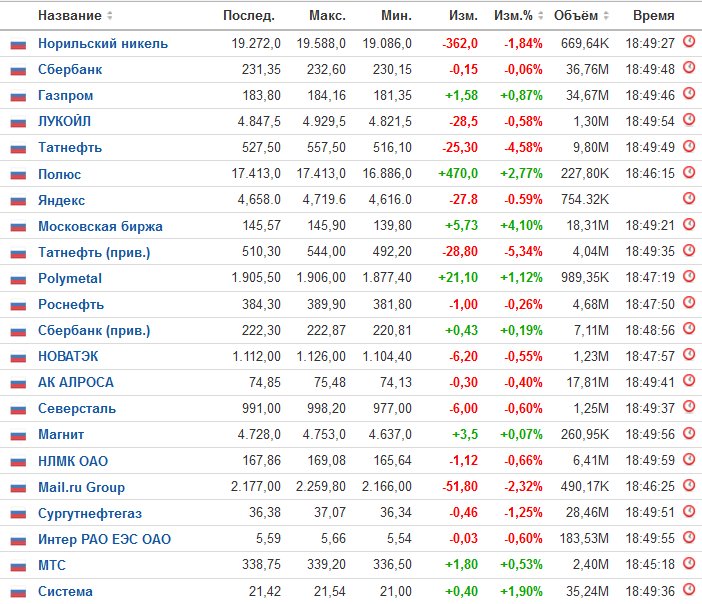Click Роснефть last price 384,30

click(x=261, y=304)
